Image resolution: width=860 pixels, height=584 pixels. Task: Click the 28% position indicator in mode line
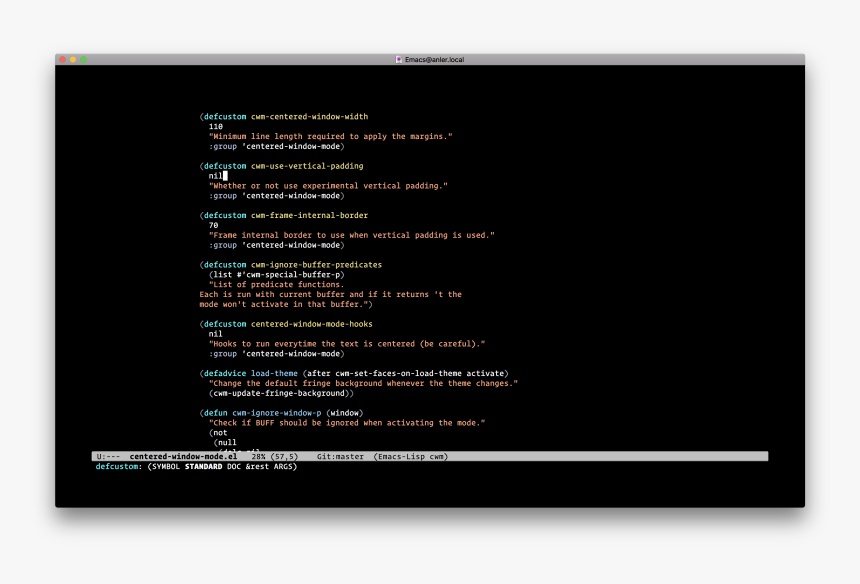click(258, 456)
